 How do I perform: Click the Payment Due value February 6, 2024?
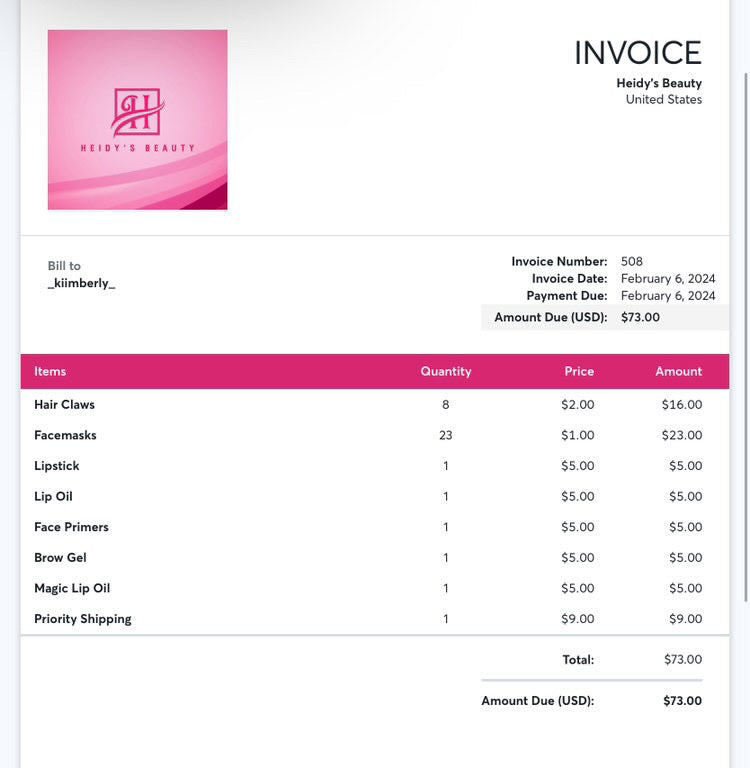[668, 296]
